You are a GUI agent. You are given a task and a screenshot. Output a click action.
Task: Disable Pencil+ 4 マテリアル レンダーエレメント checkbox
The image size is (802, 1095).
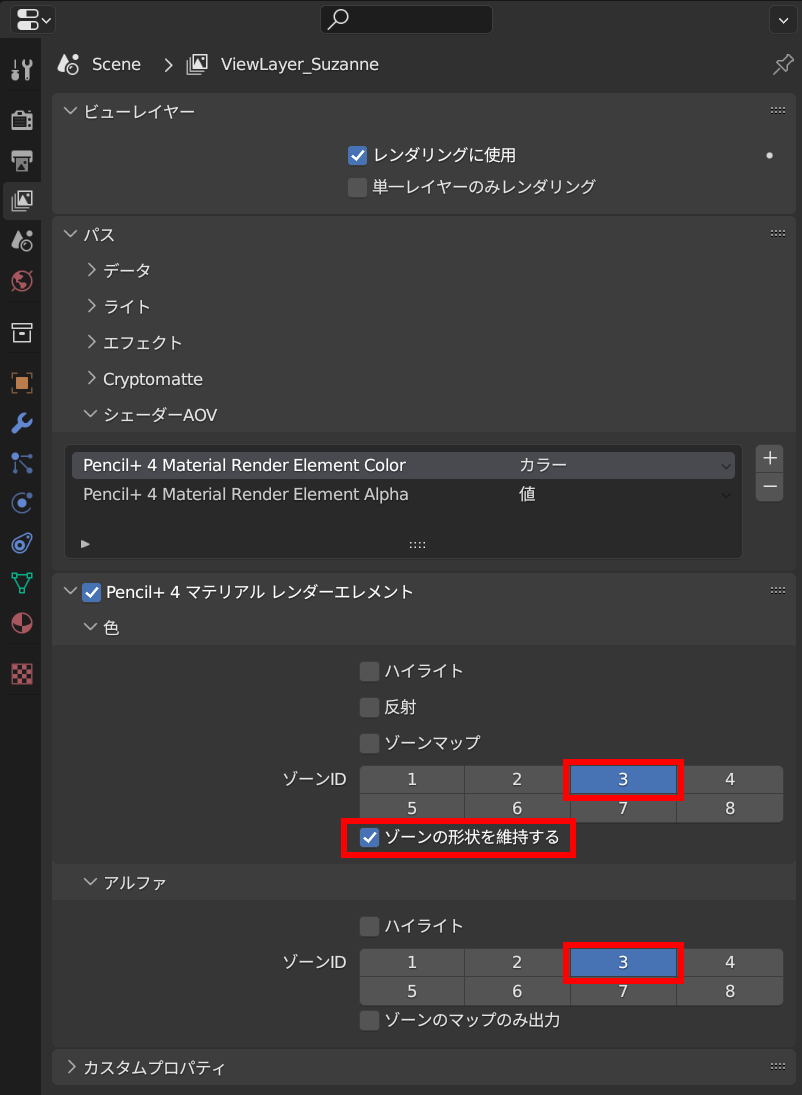[x=92, y=593]
